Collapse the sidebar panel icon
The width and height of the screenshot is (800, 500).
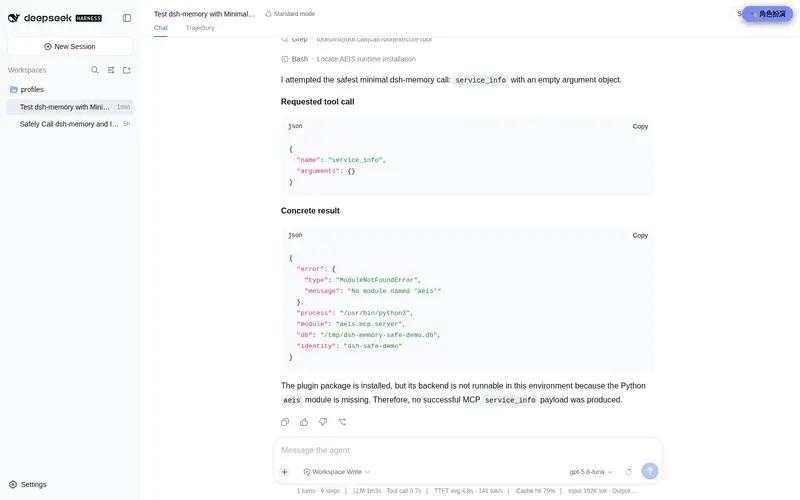127,18
